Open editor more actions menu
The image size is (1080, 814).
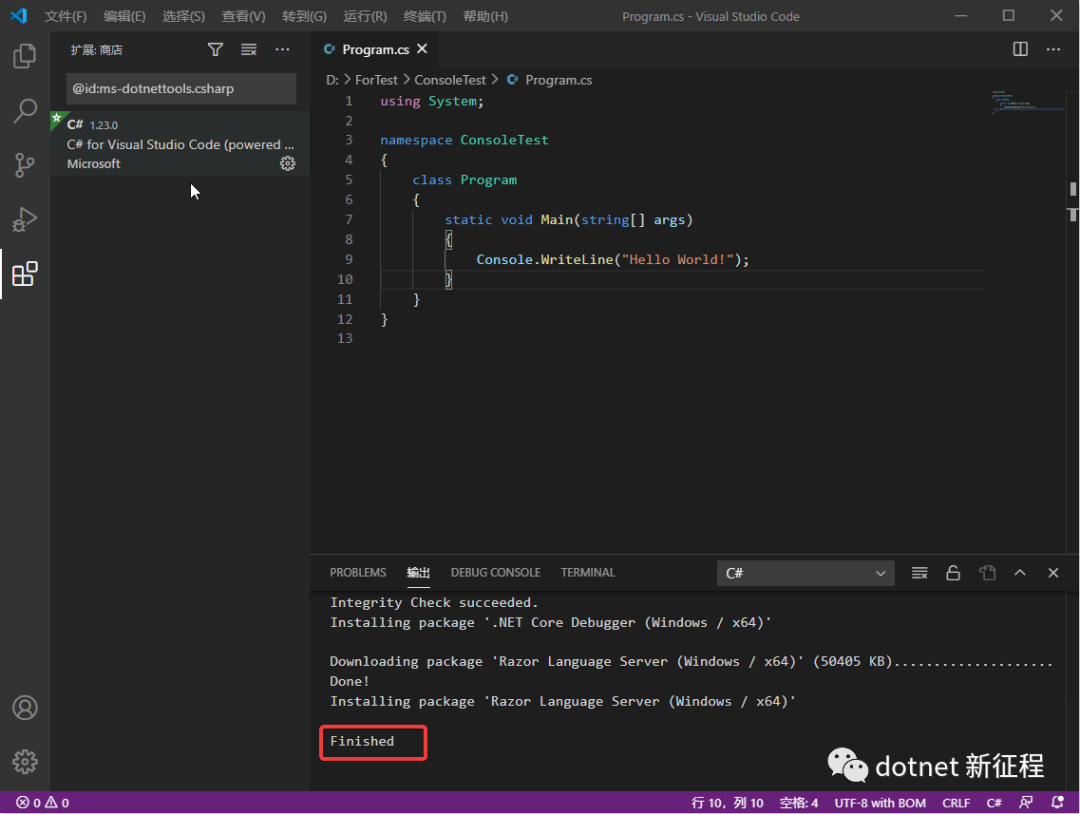coord(1053,49)
